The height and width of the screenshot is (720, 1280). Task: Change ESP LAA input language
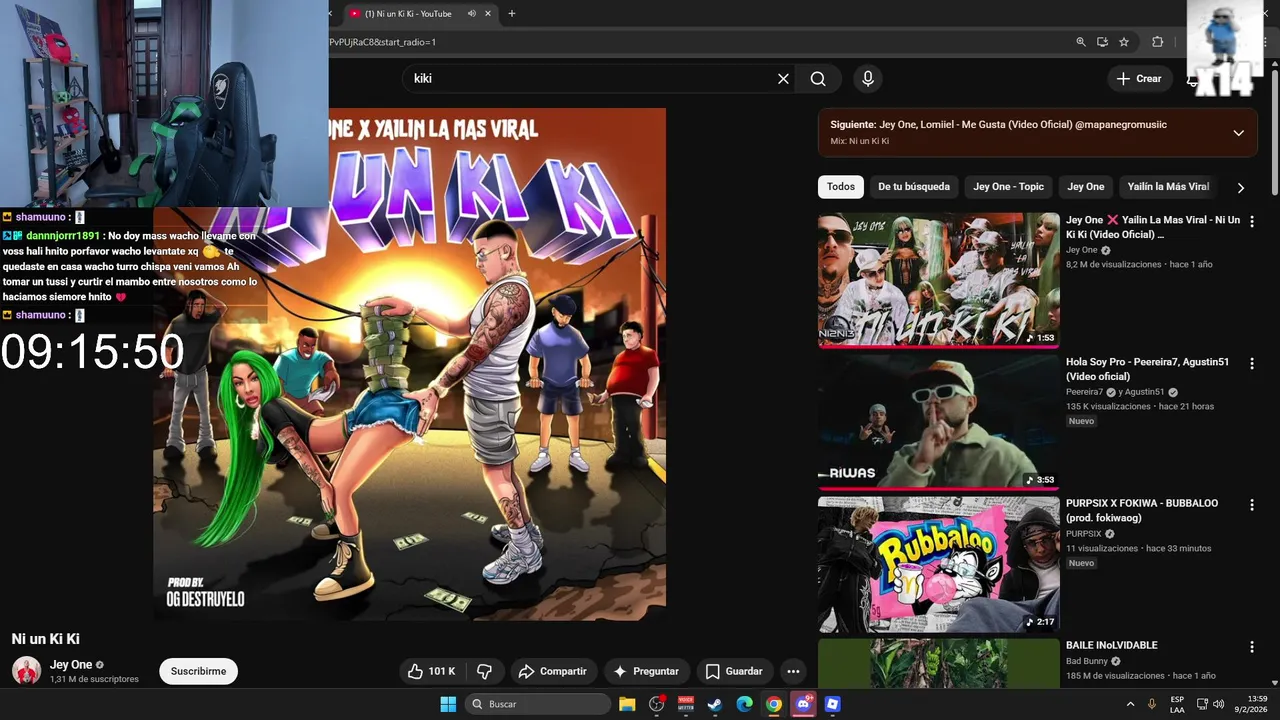(x=1177, y=704)
